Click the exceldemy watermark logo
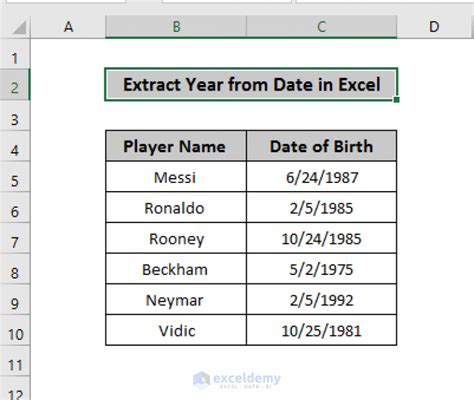The height and width of the screenshot is (400, 474). pyautogui.click(x=237, y=380)
